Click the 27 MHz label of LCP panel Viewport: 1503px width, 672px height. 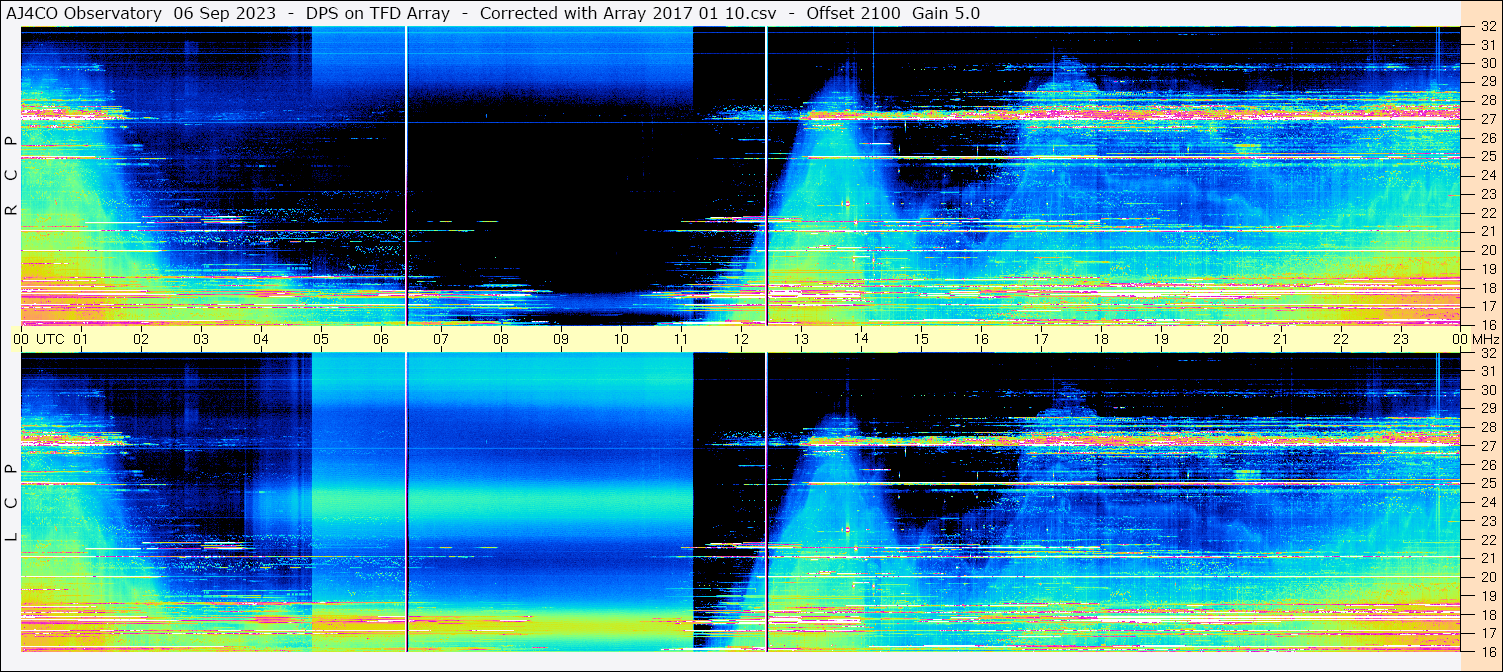point(1487,446)
